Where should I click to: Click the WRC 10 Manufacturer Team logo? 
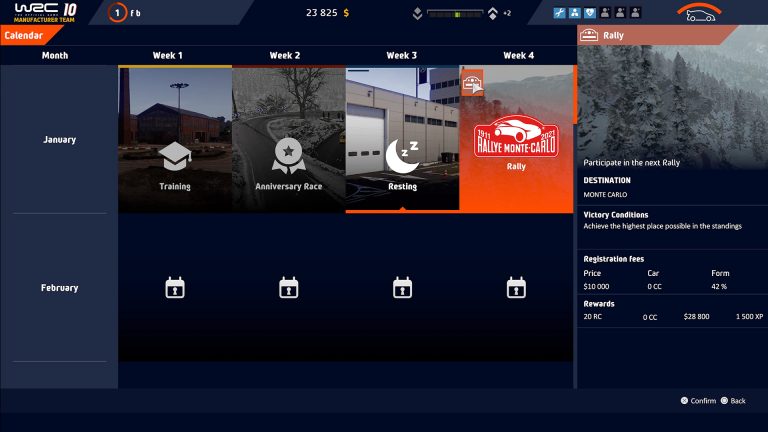coord(45,13)
